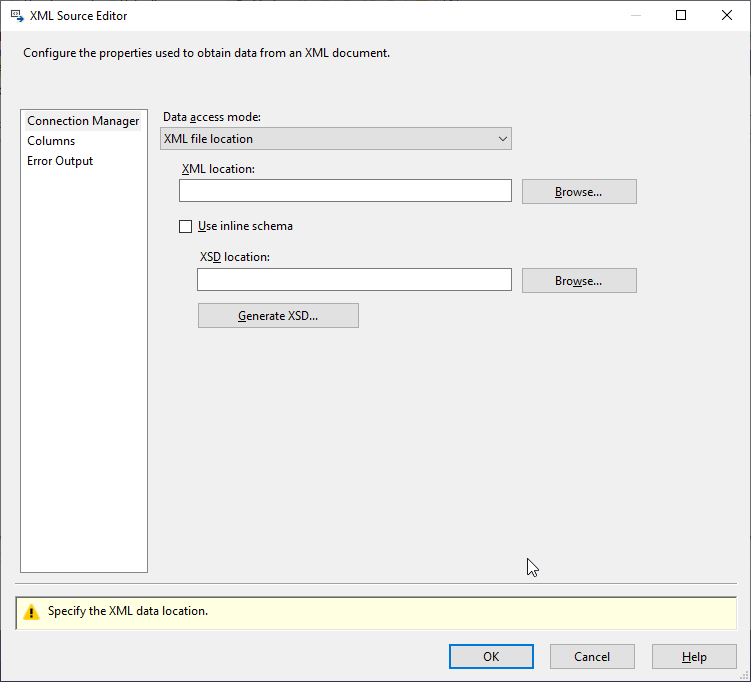This screenshot has height=682, width=751.
Task: Close the XML Source Editor dialog
Action: click(727, 16)
